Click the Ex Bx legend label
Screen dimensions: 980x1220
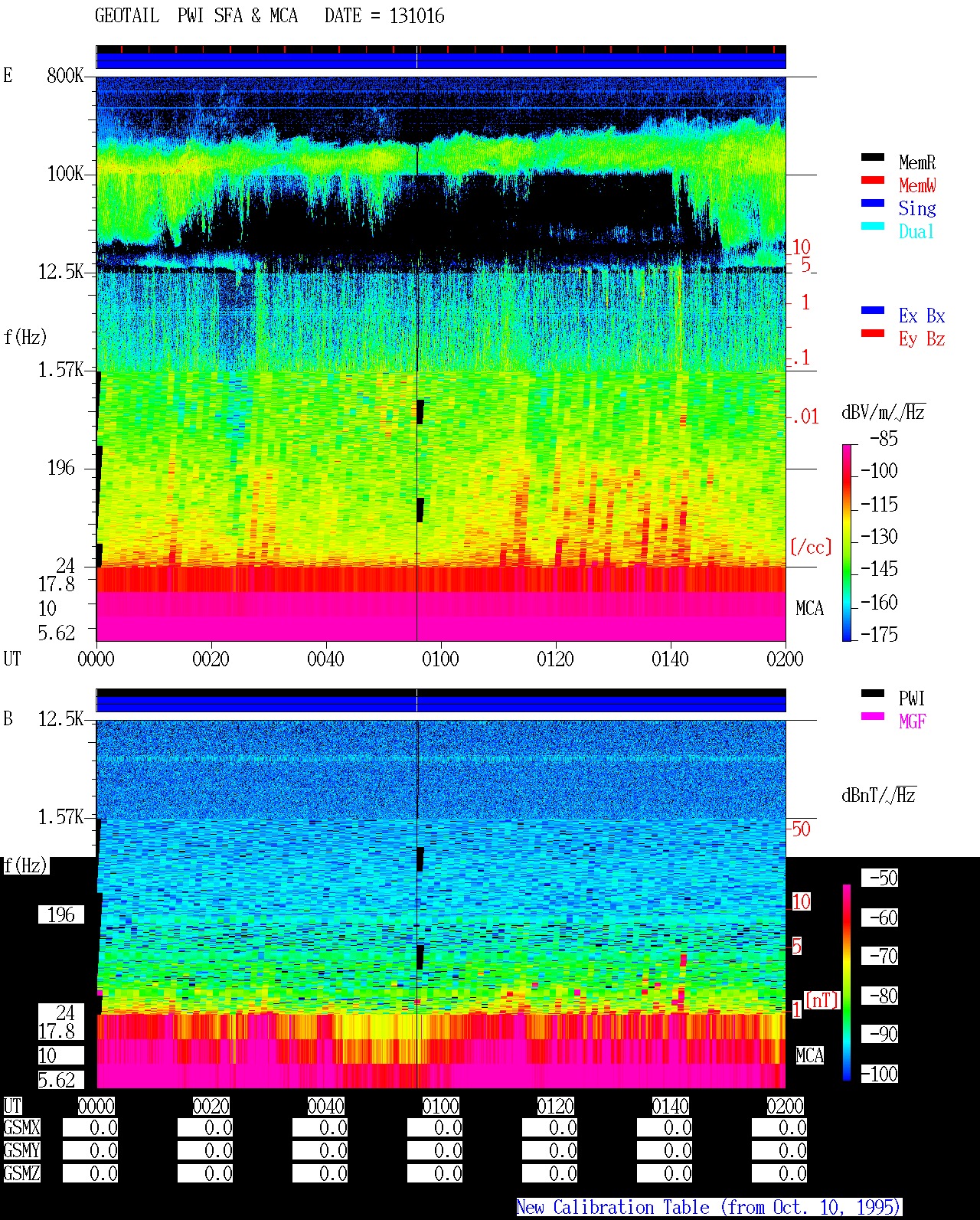(922, 316)
